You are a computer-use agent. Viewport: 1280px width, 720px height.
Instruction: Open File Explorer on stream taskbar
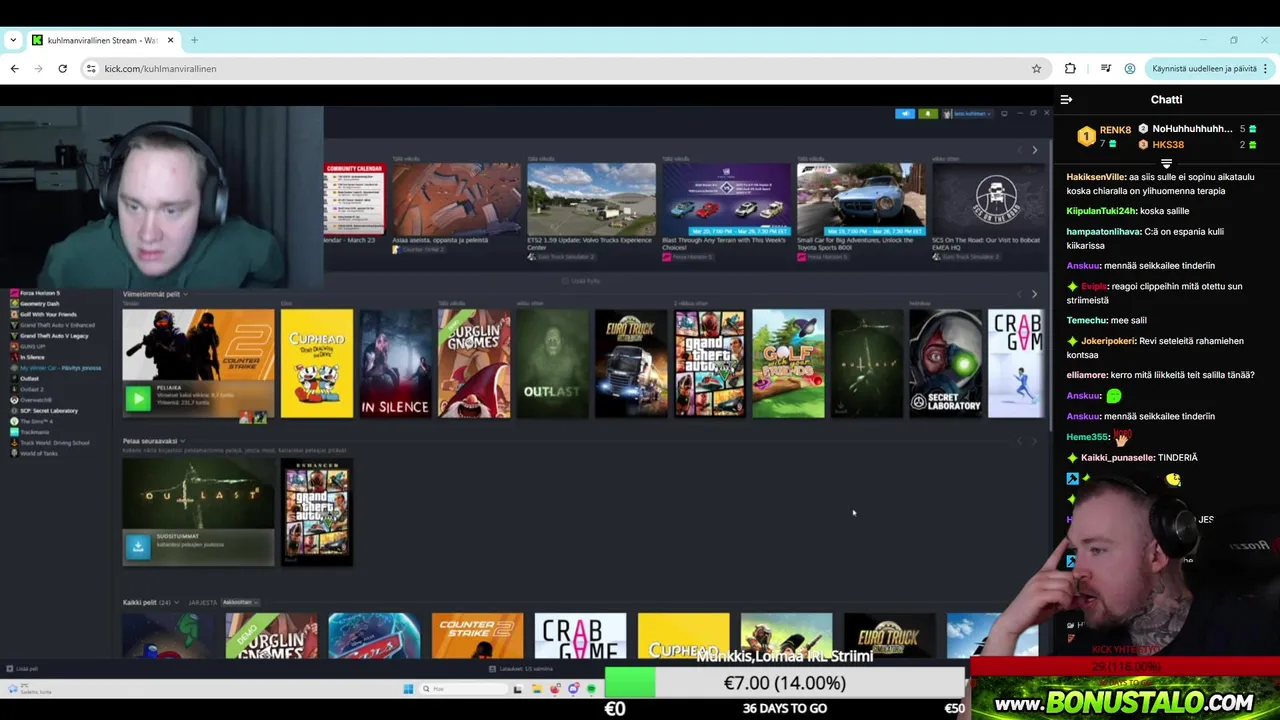536,688
